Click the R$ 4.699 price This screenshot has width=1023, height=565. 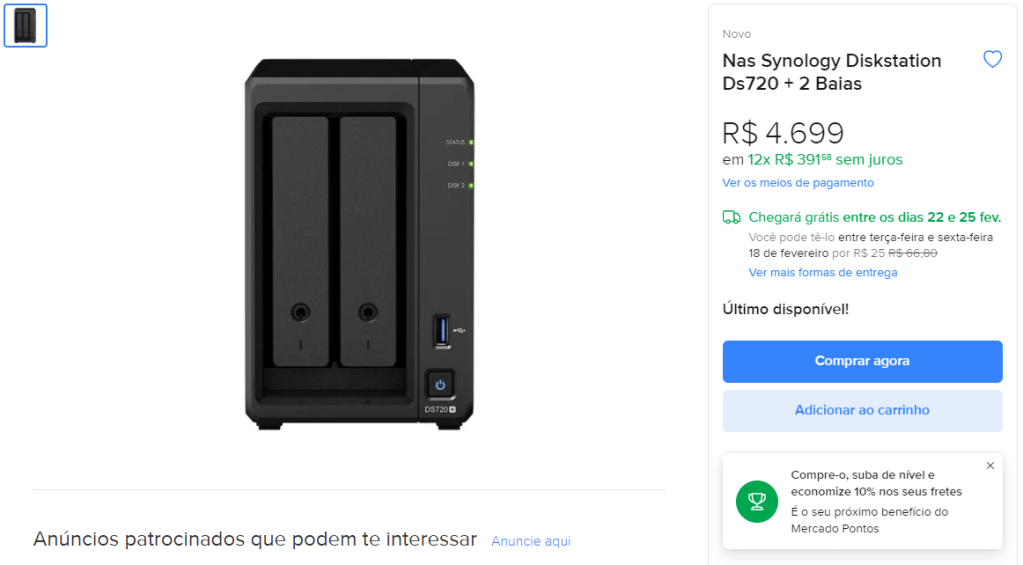783,133
